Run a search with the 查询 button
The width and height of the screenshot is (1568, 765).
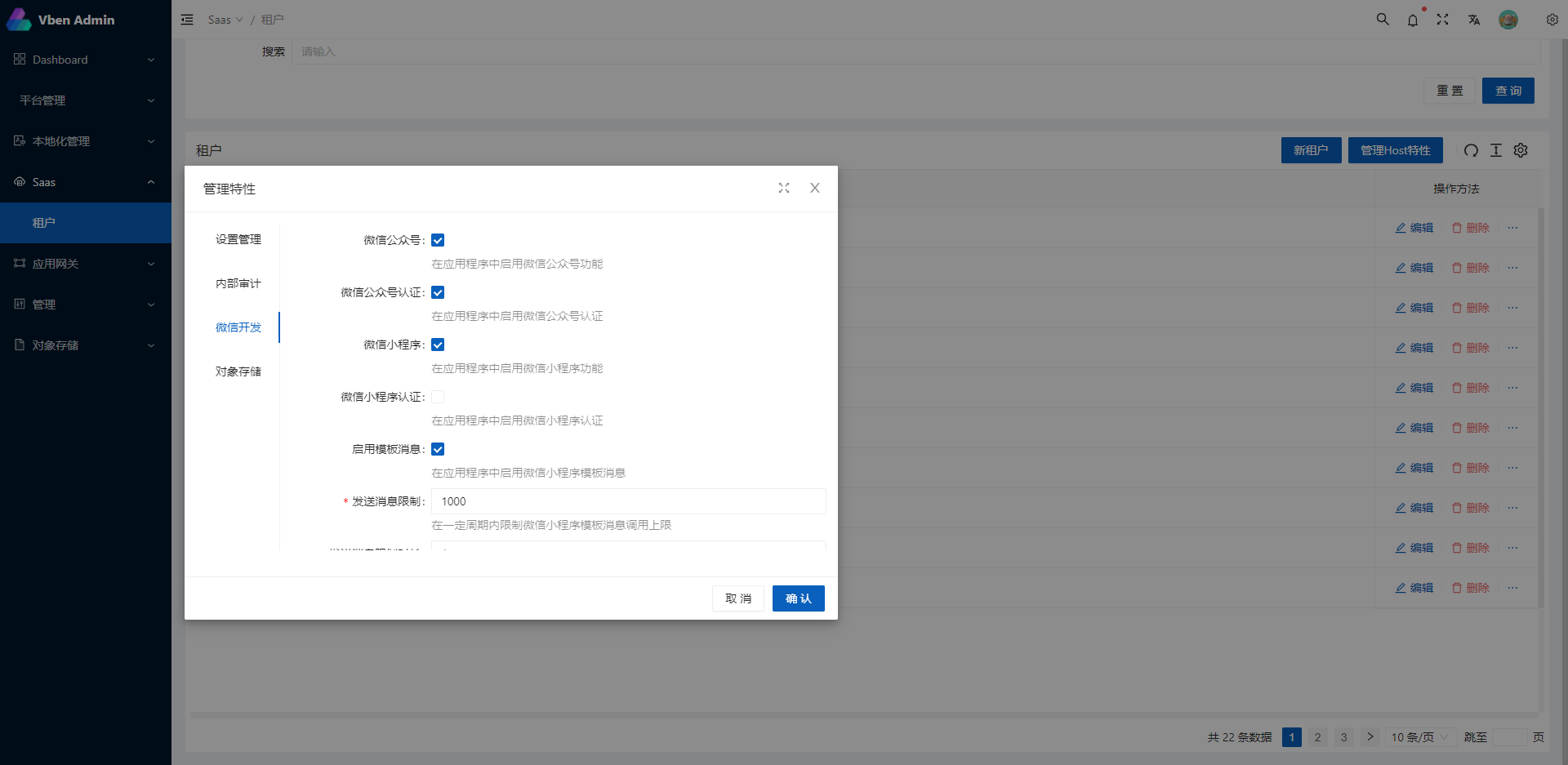[x=1508, y=91]
